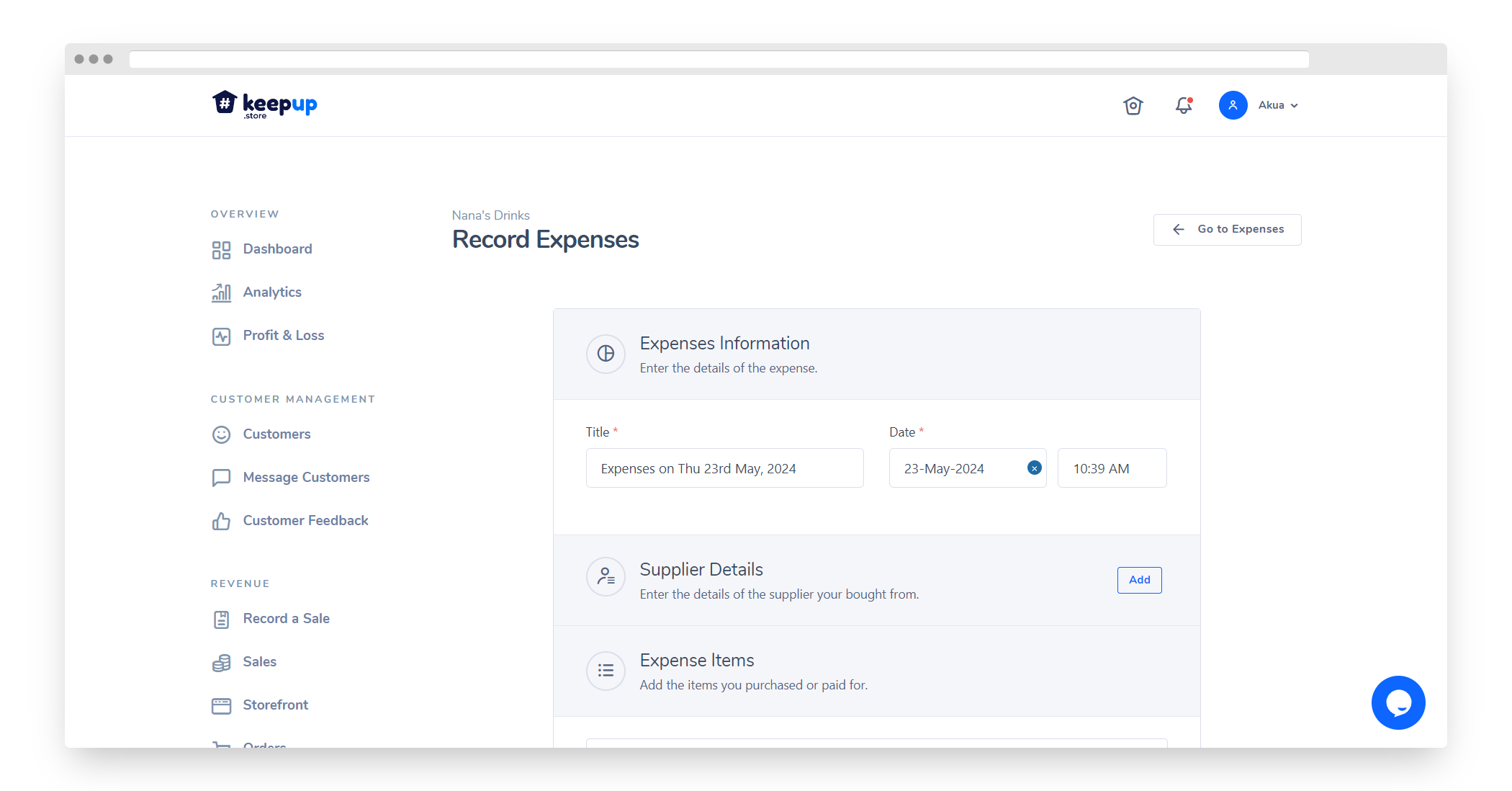Image resolution: width=1512 pixels, height=791 pixels.
Task: Click the Dashboard grid icon
Action: pos(221,250)
